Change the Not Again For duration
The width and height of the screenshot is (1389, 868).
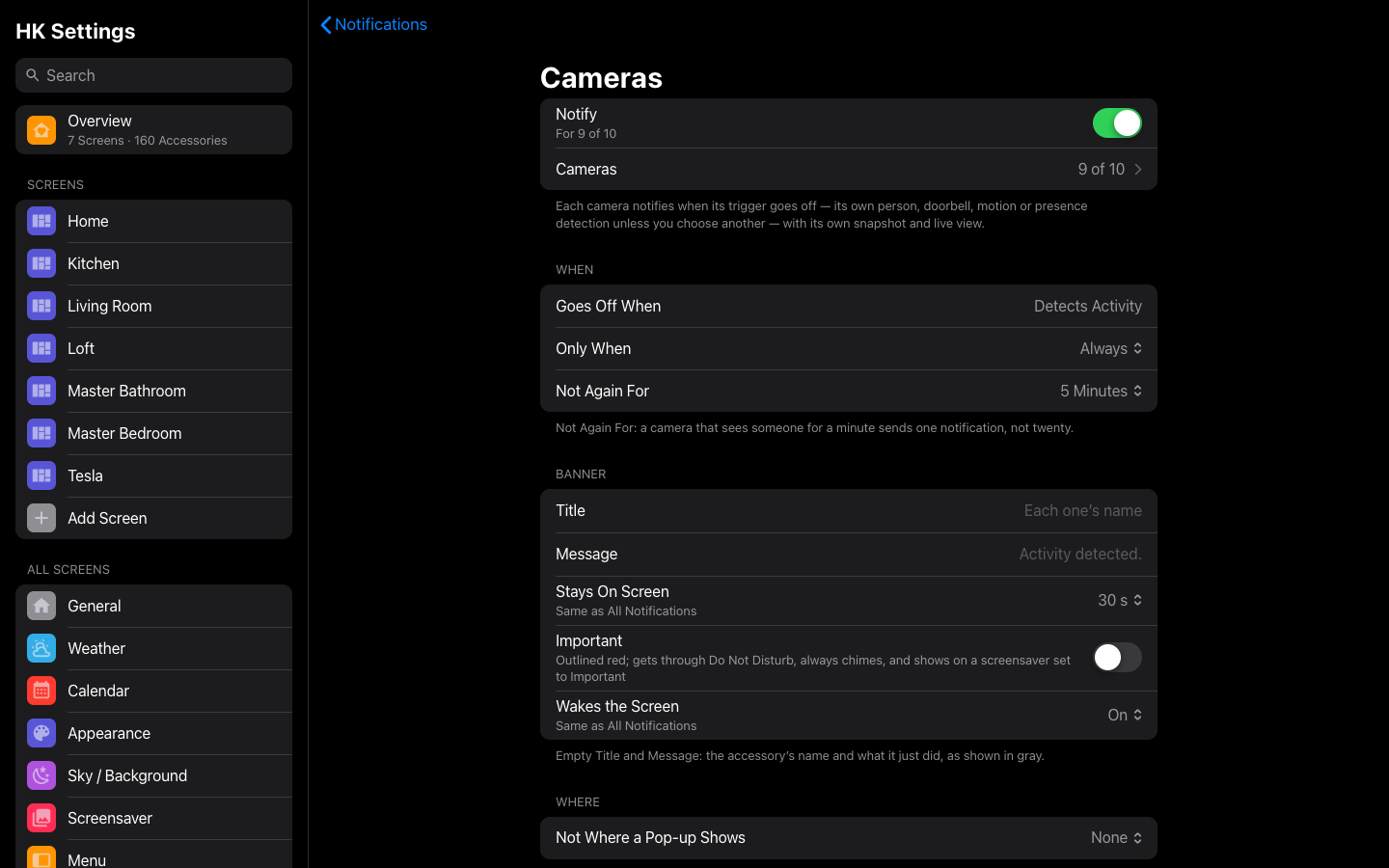click(x=1102, y=391)
